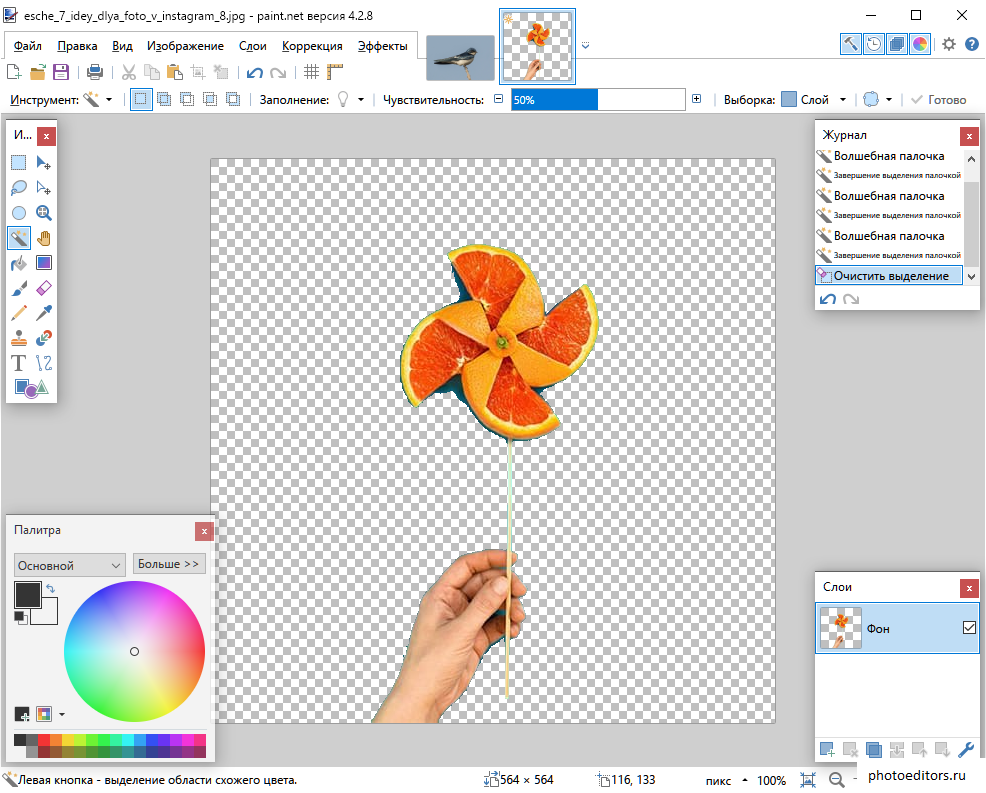Image resolution: width=986 pixels, height=793 pixels.
Task: Open the Файл menu
Action: point(28,46)
